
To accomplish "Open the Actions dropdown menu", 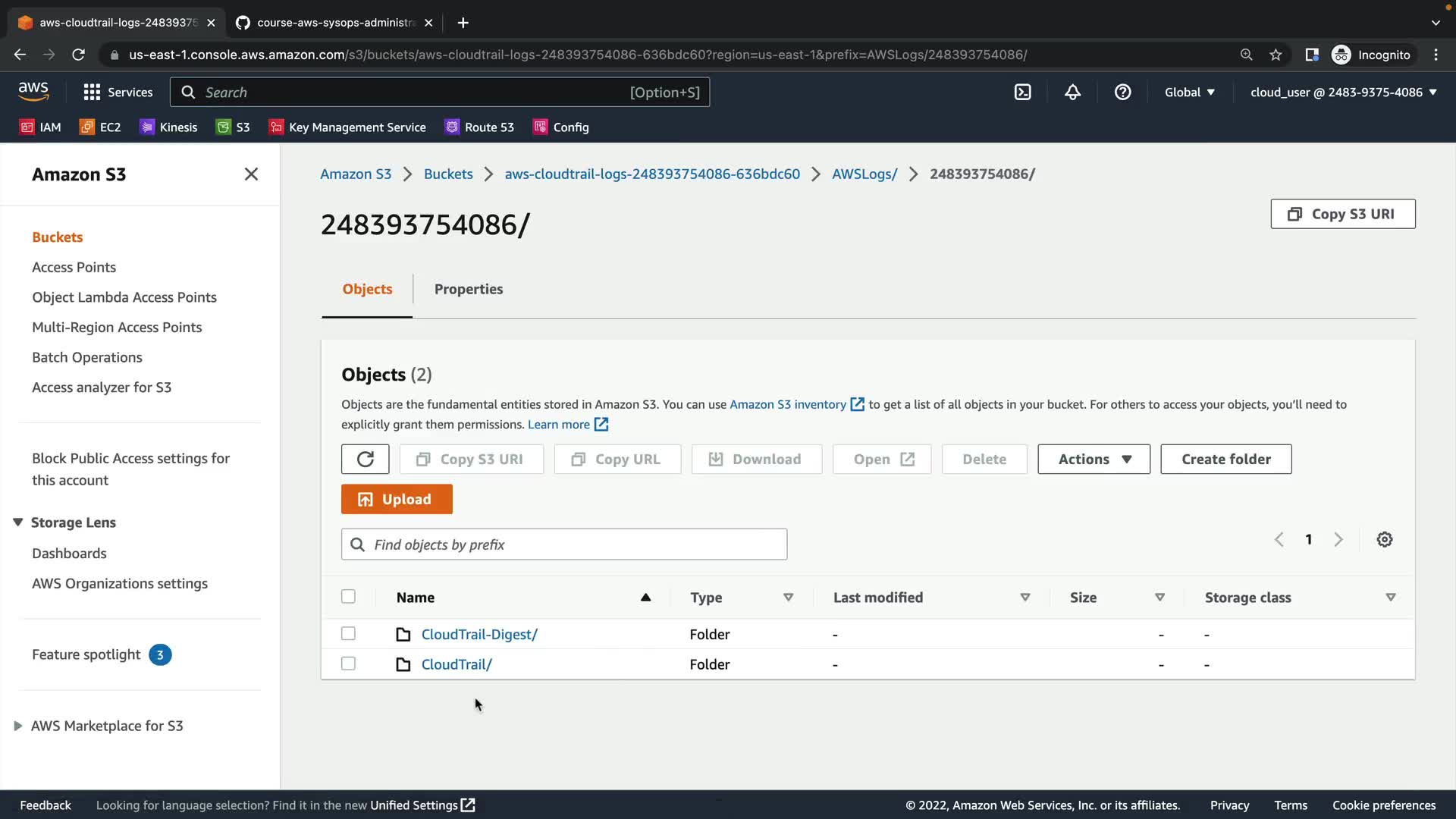I will [1094, 460].
